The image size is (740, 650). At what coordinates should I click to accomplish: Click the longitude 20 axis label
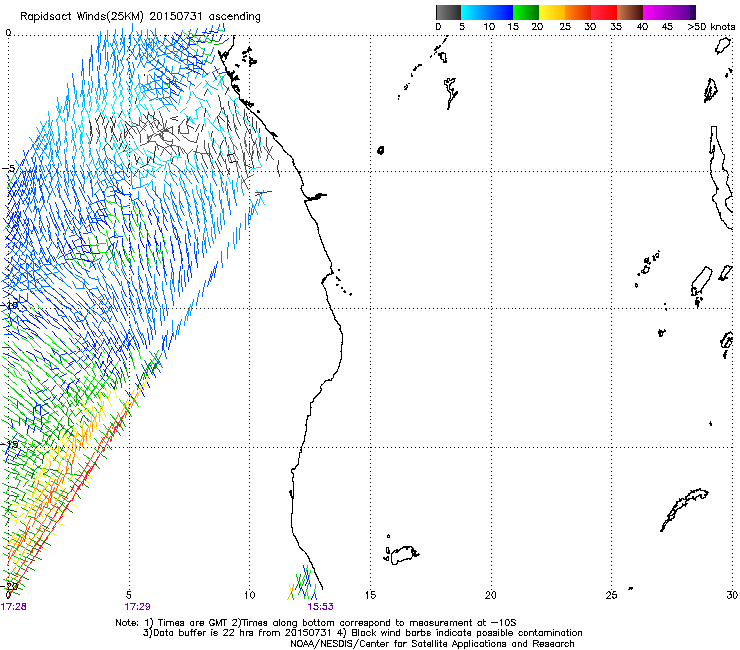pos(491,595)
